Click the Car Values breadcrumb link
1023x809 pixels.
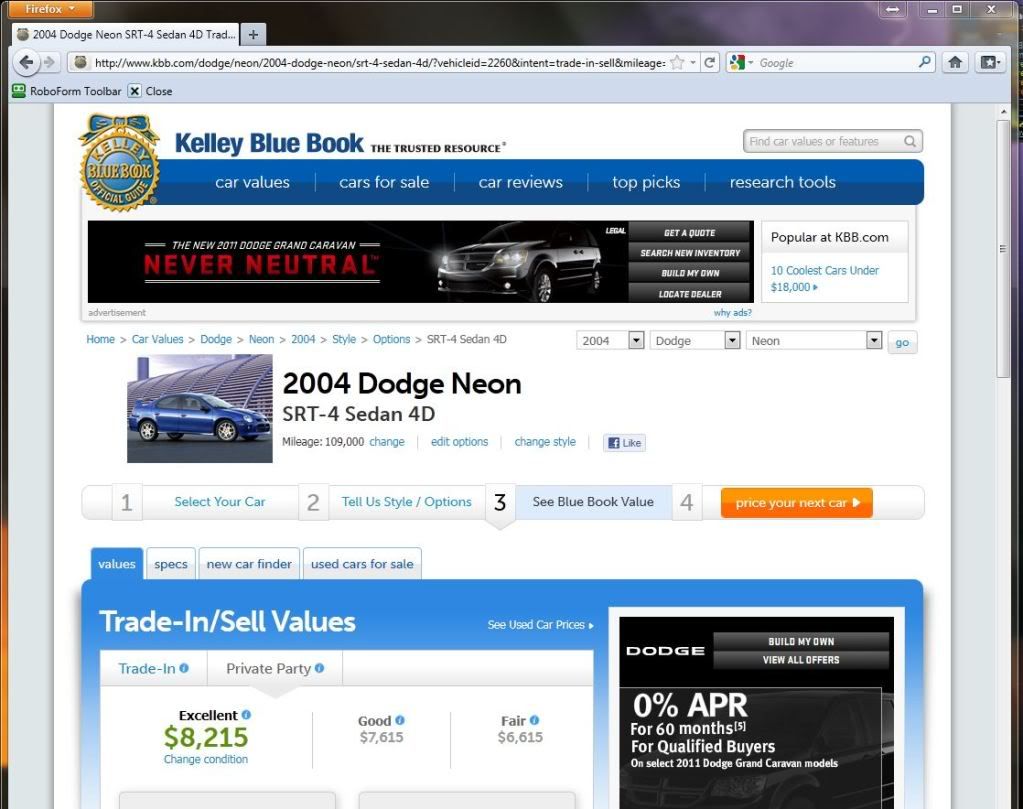[158, 339]
